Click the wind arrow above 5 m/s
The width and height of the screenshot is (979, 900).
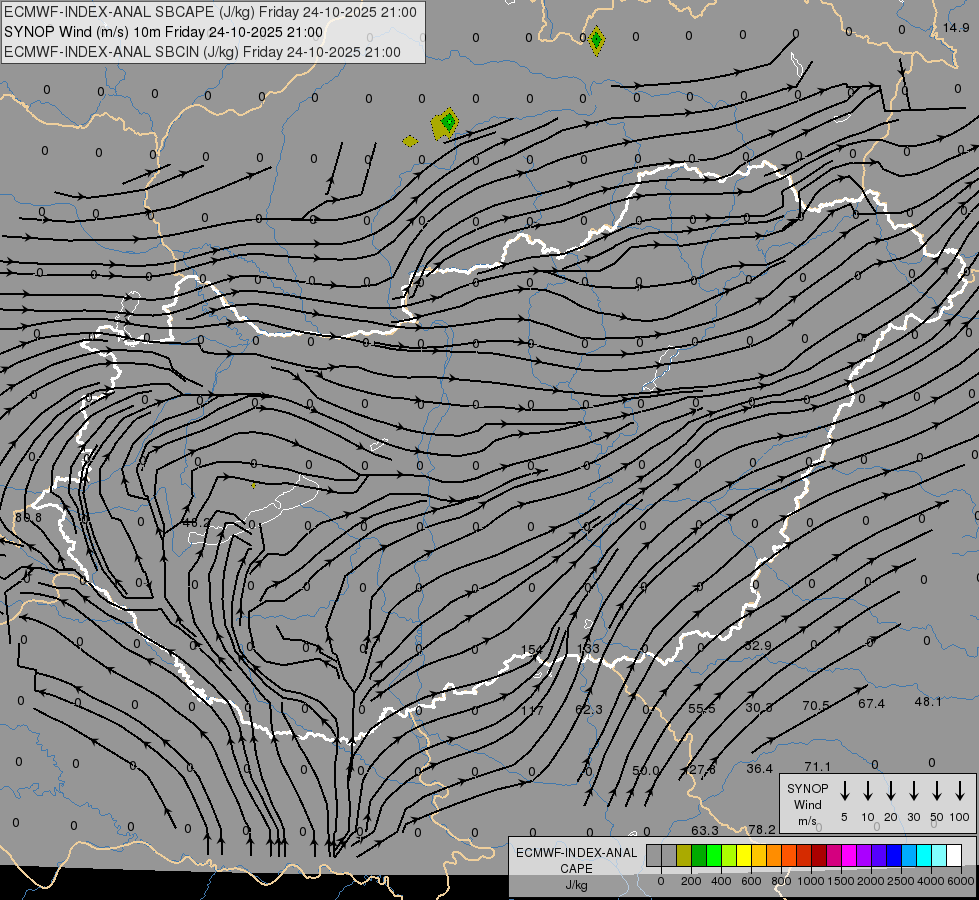point(844,790)
